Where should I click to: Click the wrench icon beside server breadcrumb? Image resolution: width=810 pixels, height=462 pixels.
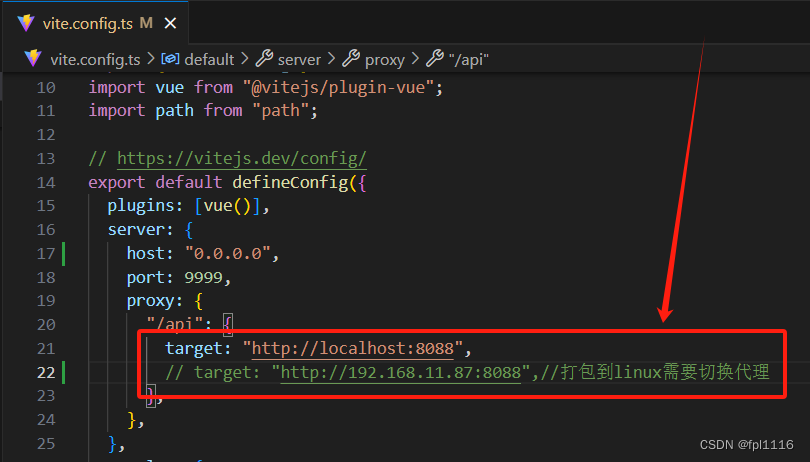(x=264, y=58)
